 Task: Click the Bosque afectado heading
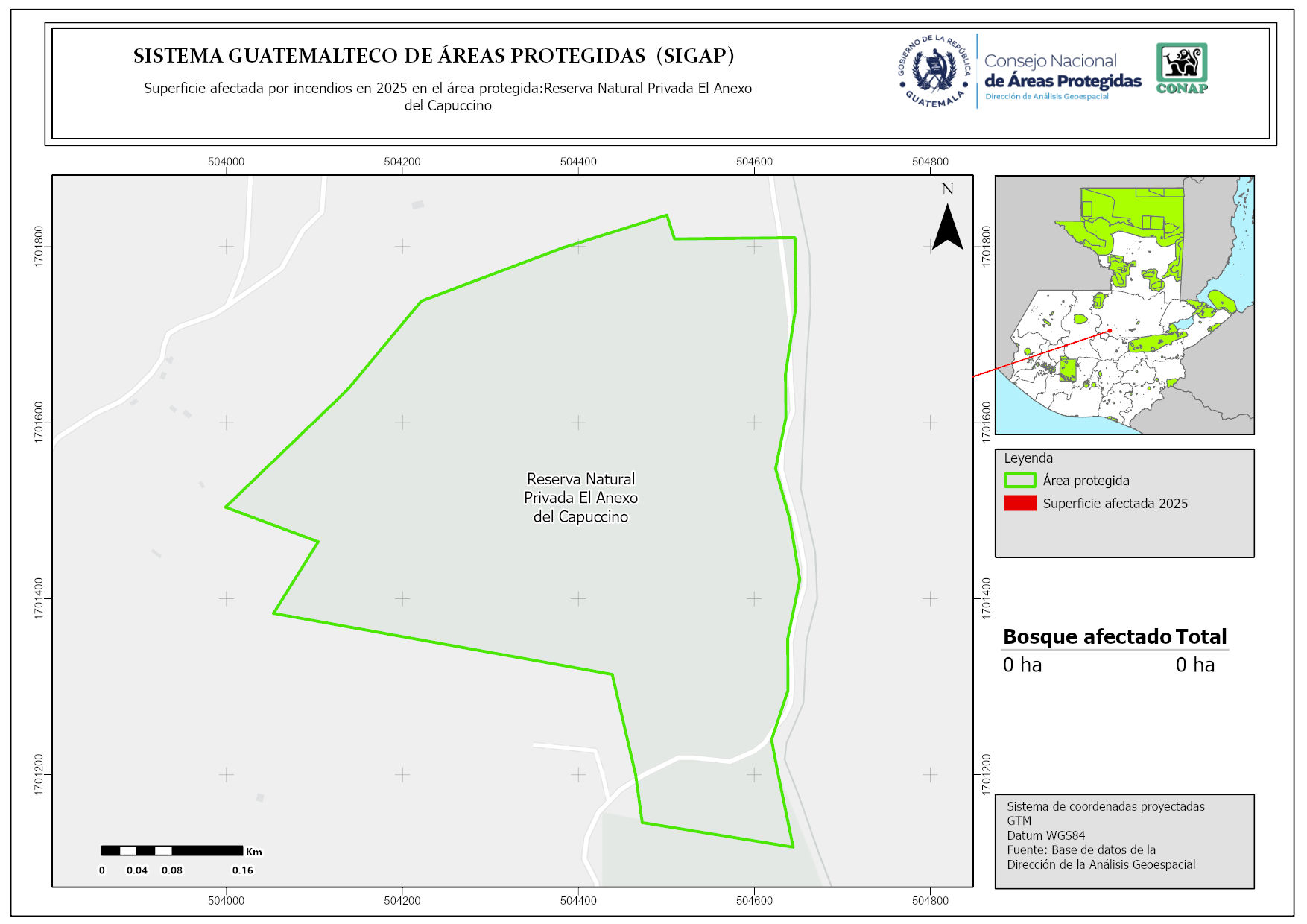[x=1086, y=636]
